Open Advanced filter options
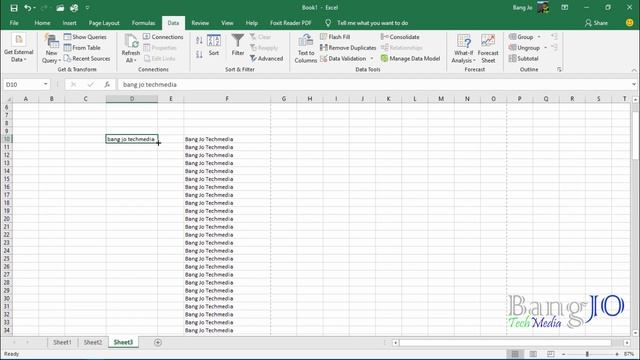The image size is (640, 360). coord(266,59)
